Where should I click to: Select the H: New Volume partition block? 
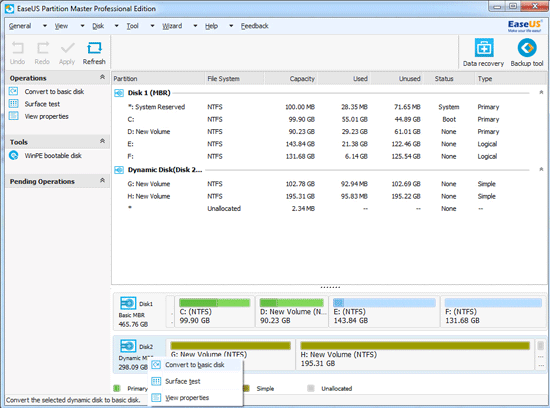pos(415,354)
